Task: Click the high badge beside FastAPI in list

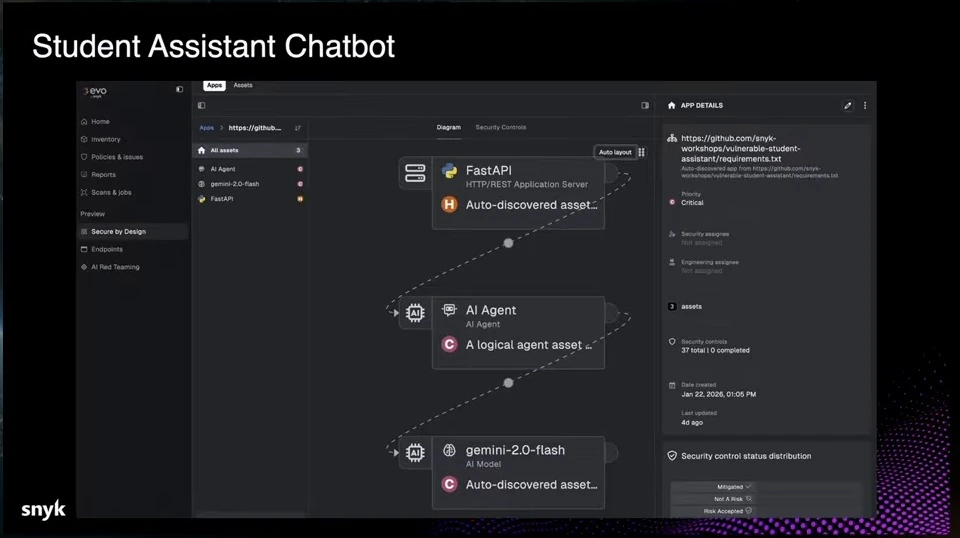Action: coord(300,199)
